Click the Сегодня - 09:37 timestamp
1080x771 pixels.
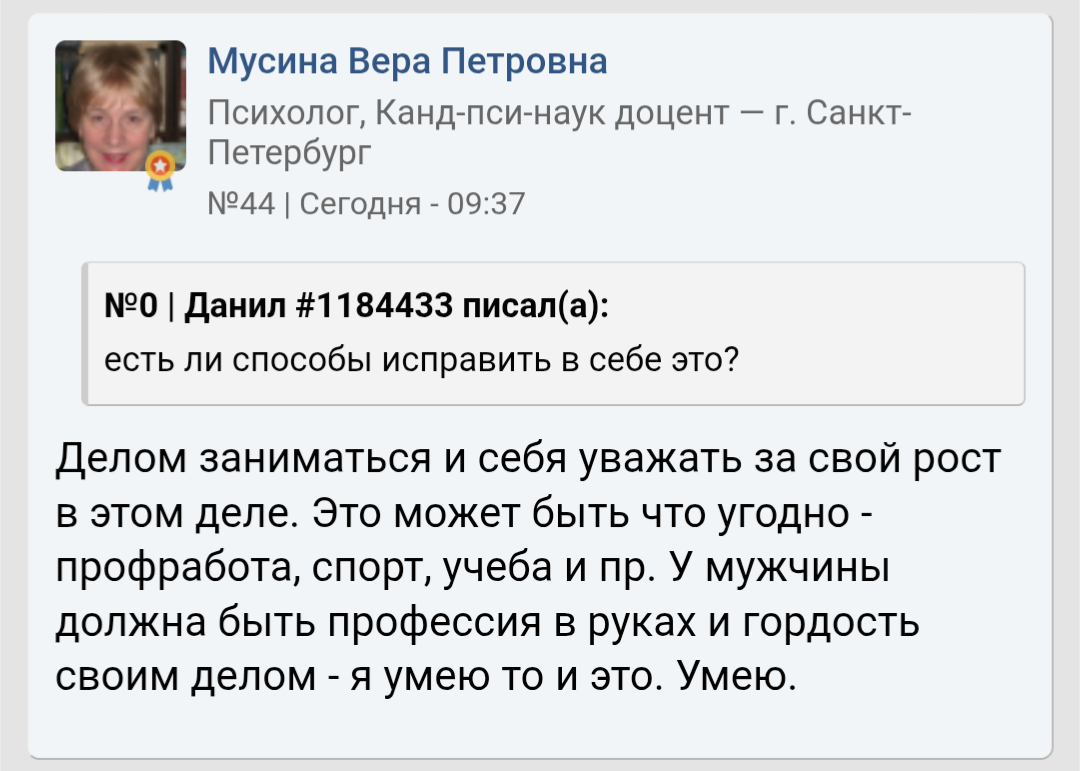point(412,203)
